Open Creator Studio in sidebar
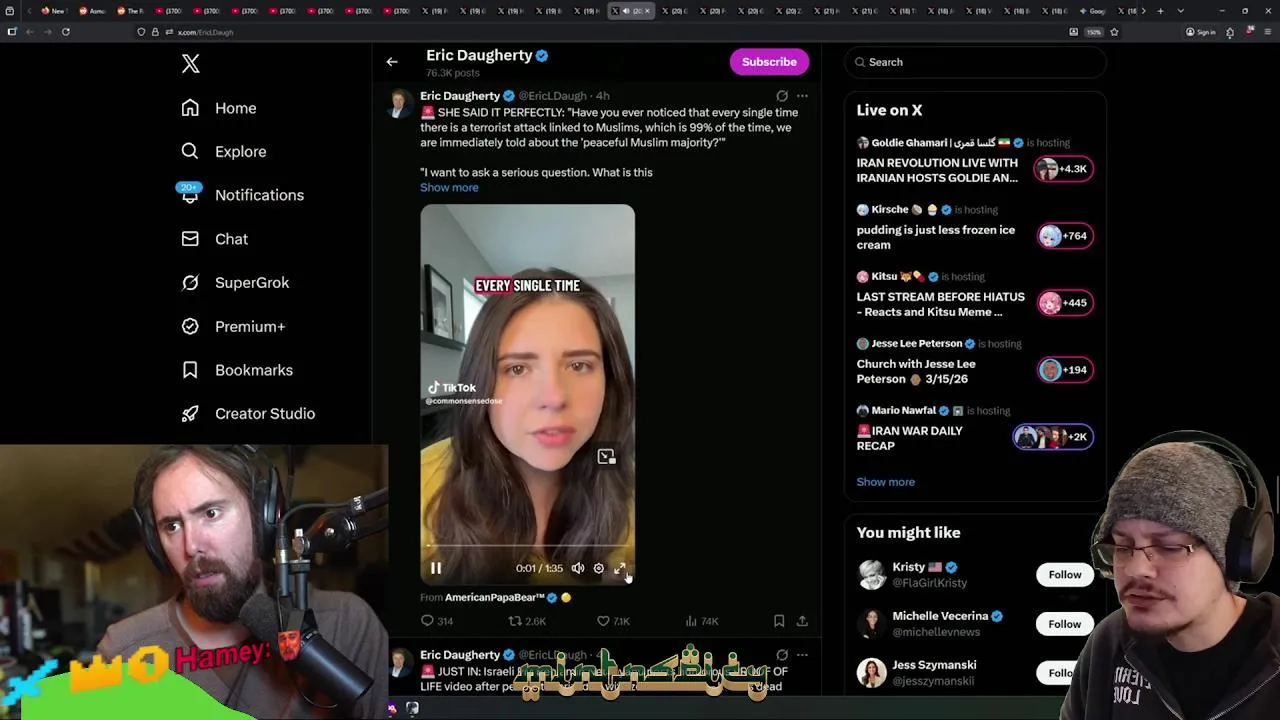 tap(249, 414)
